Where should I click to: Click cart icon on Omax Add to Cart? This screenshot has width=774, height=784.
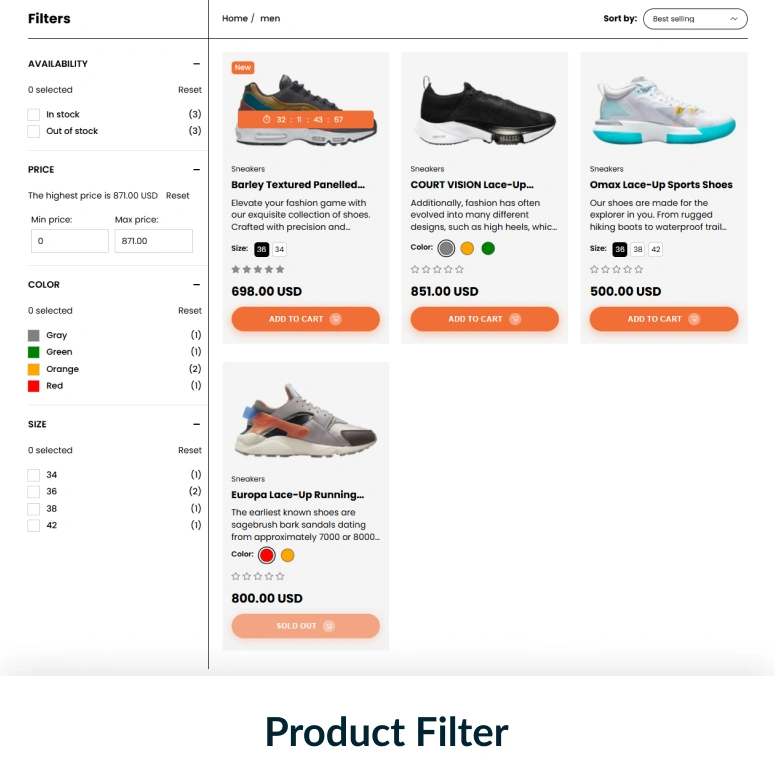(x=694, y=319)
